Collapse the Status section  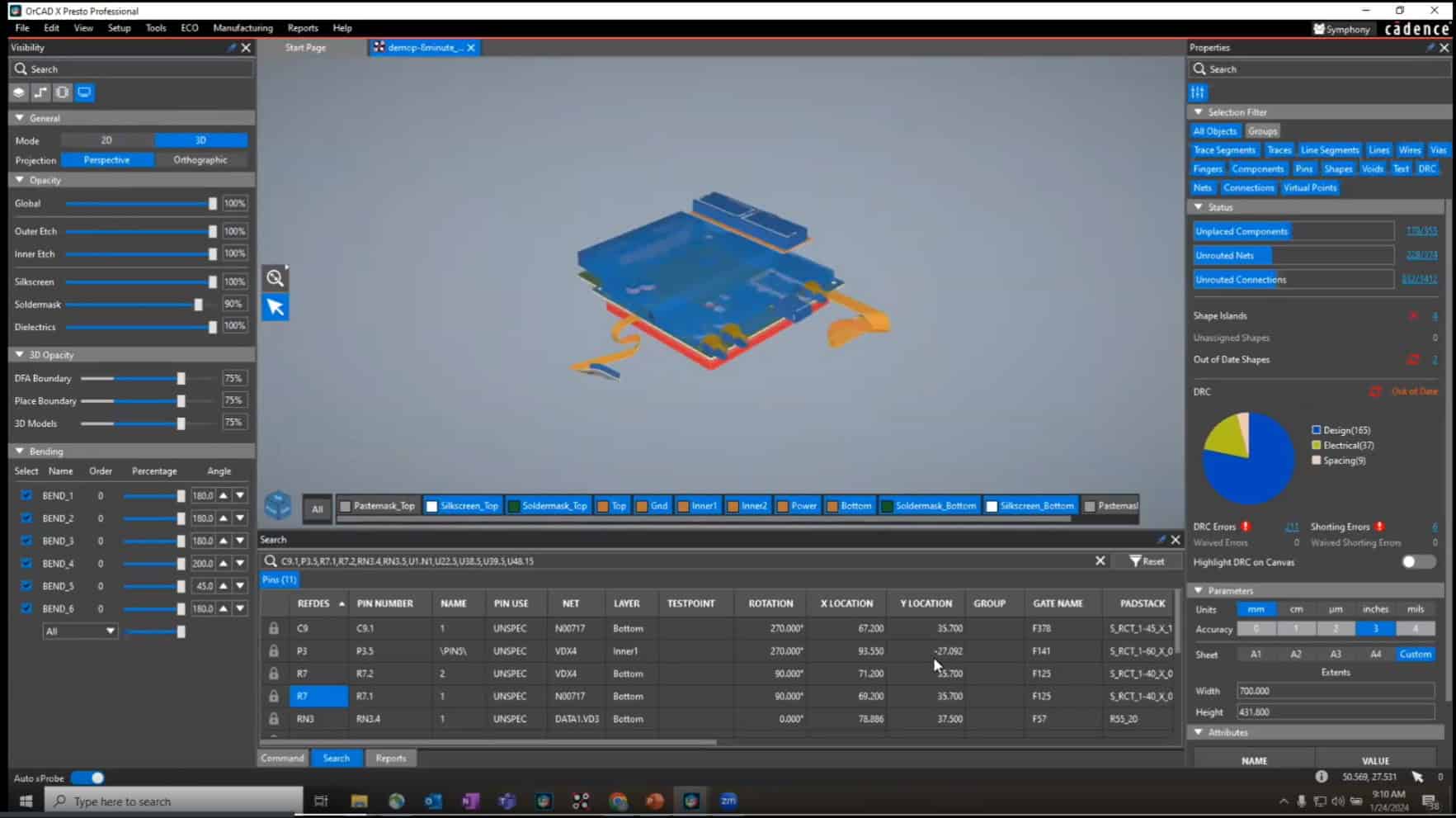click(x=1199, y=207)
